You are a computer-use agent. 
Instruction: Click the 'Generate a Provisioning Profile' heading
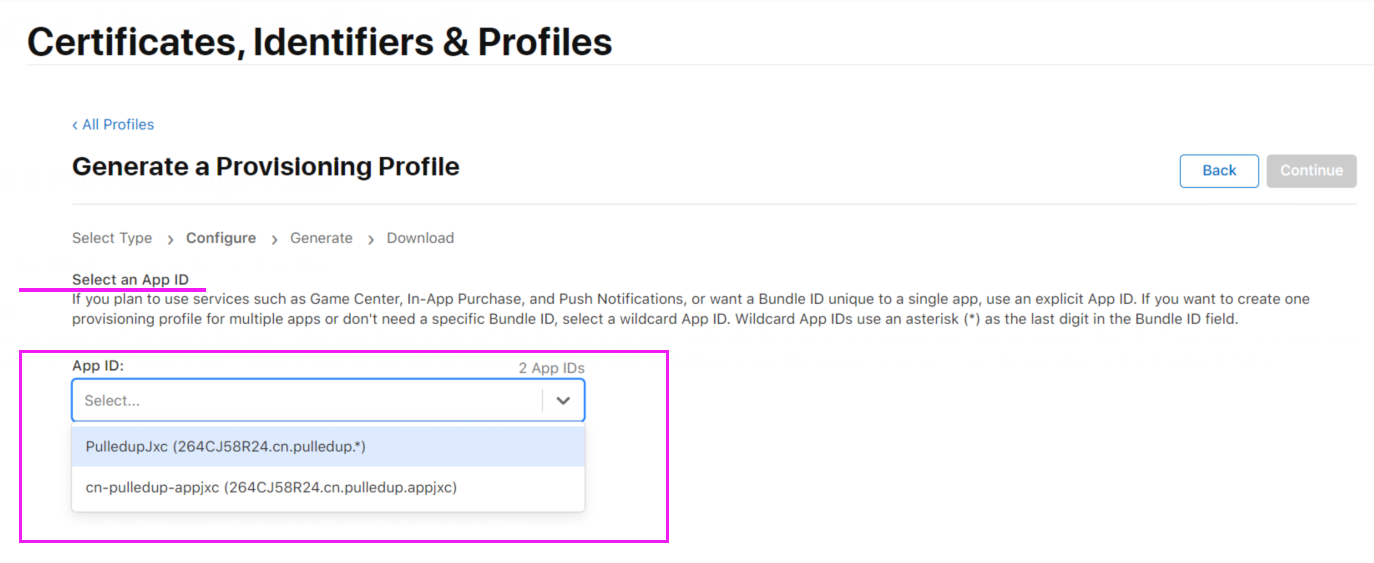pos(265,167)
